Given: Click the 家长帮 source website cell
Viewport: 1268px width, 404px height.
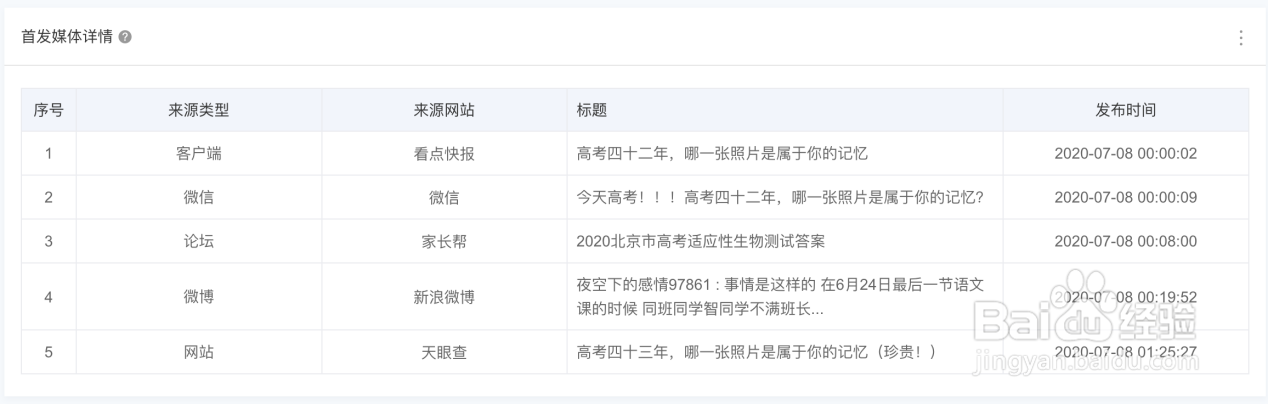Looking at the screenshot, I should pyautogui.click(x=444, y=241).
